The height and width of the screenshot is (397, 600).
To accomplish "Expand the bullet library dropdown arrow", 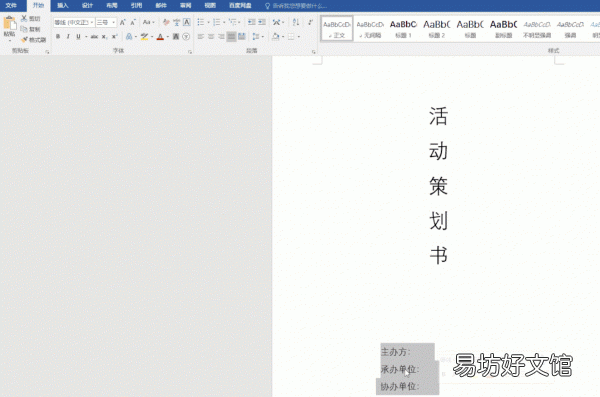I will coord(208,23).
